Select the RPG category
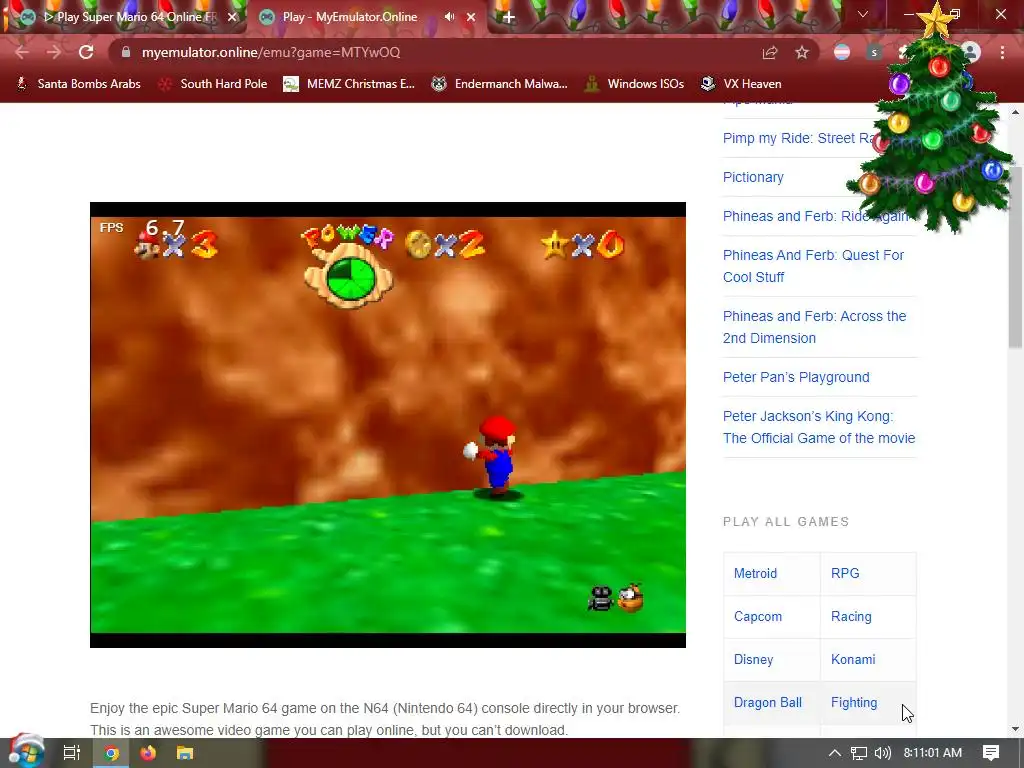Image resolution: width=1024 pixels, height=768 pixels. pos(845,573)
